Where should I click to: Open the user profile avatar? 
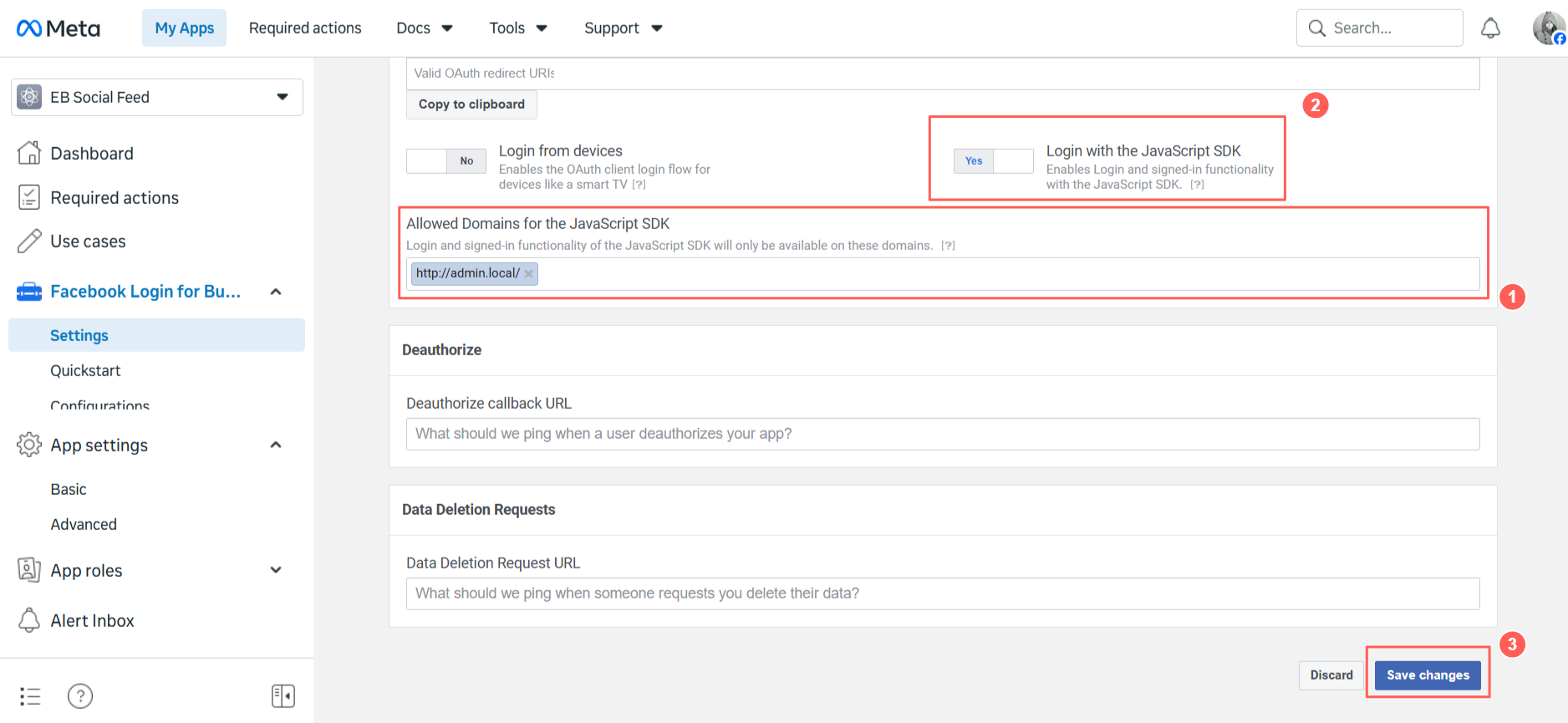tap(1549, 28)
